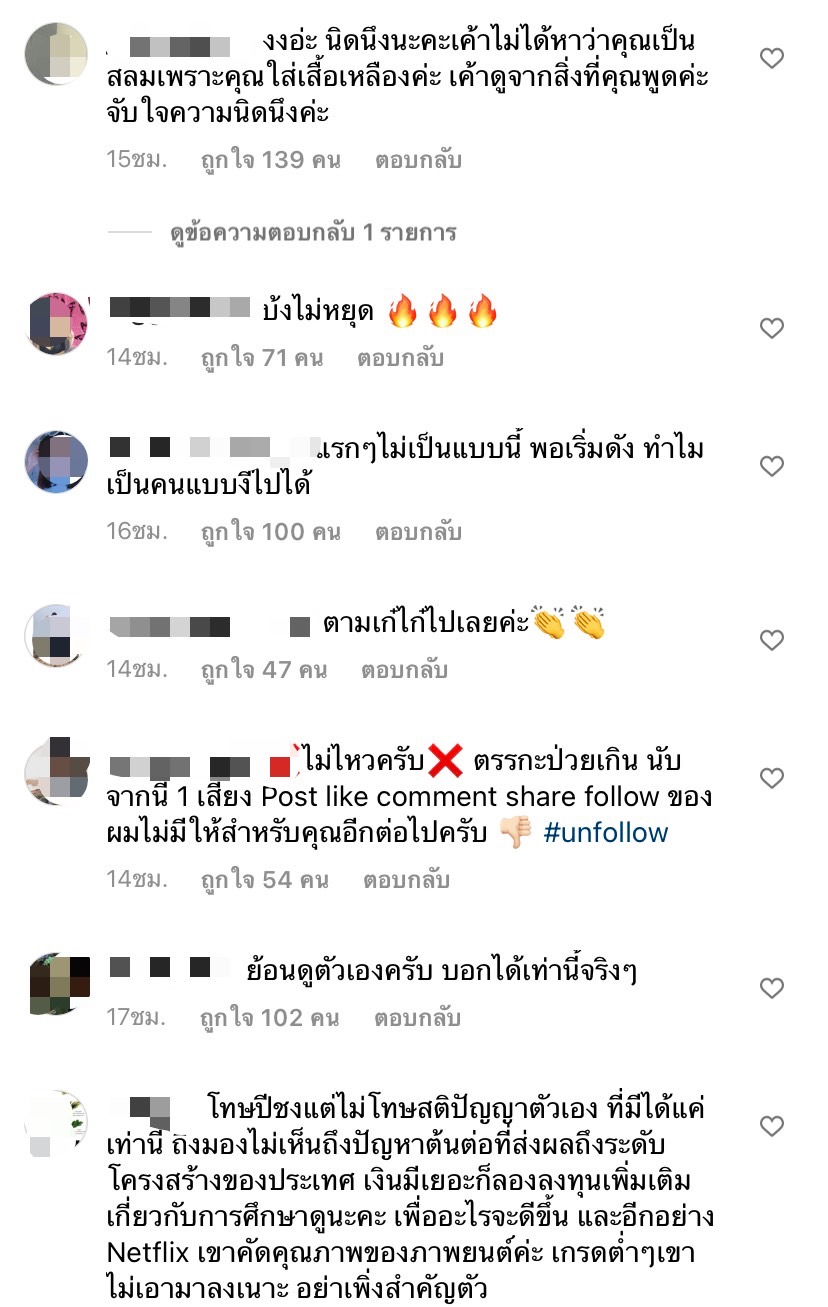828x1307 pixels.
Task: Like the comment with the #unfollow hashtag
Action: pos(771,778)
